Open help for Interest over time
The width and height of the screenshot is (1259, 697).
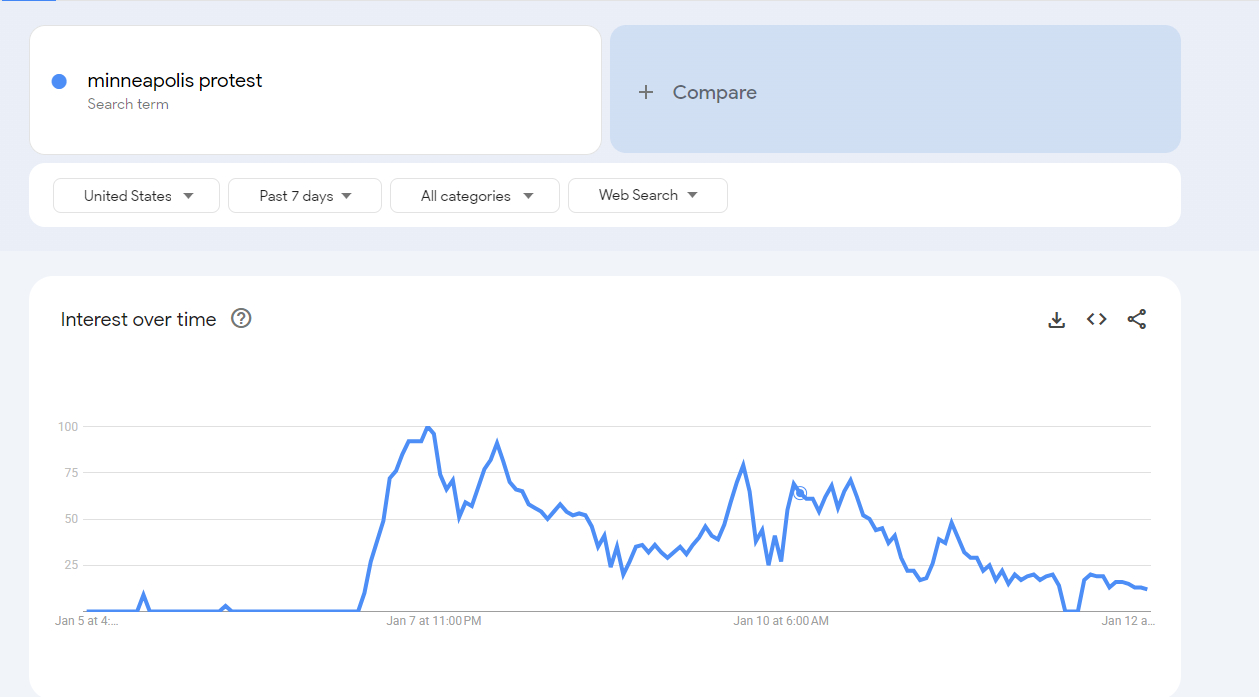coord(241,319)
